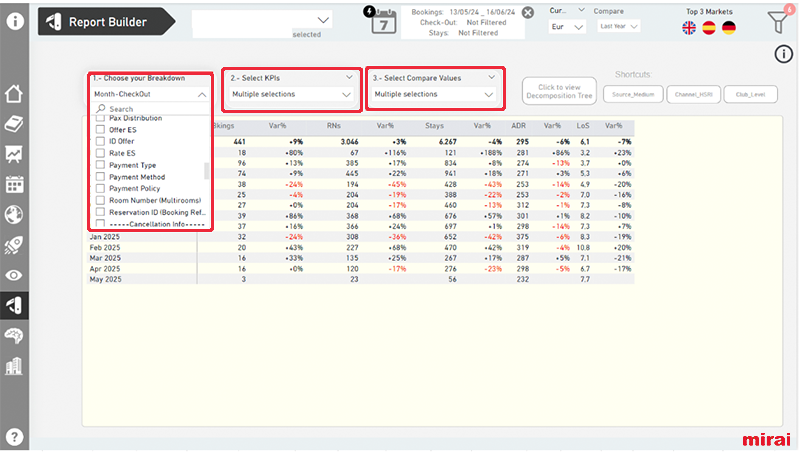This screenshot has height=454, width=800.
Task: Click the rocket icon in sidebar
Action: click(x=14, y=245)
